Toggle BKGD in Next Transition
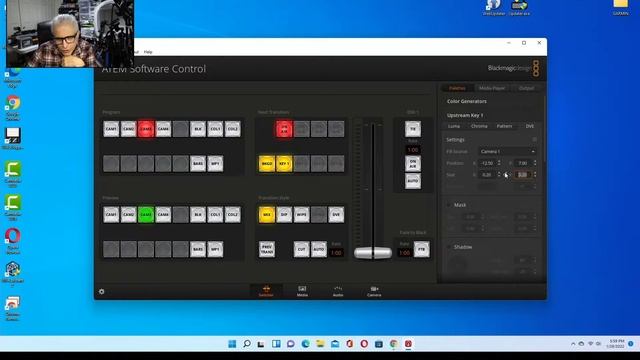 point(267,163)
